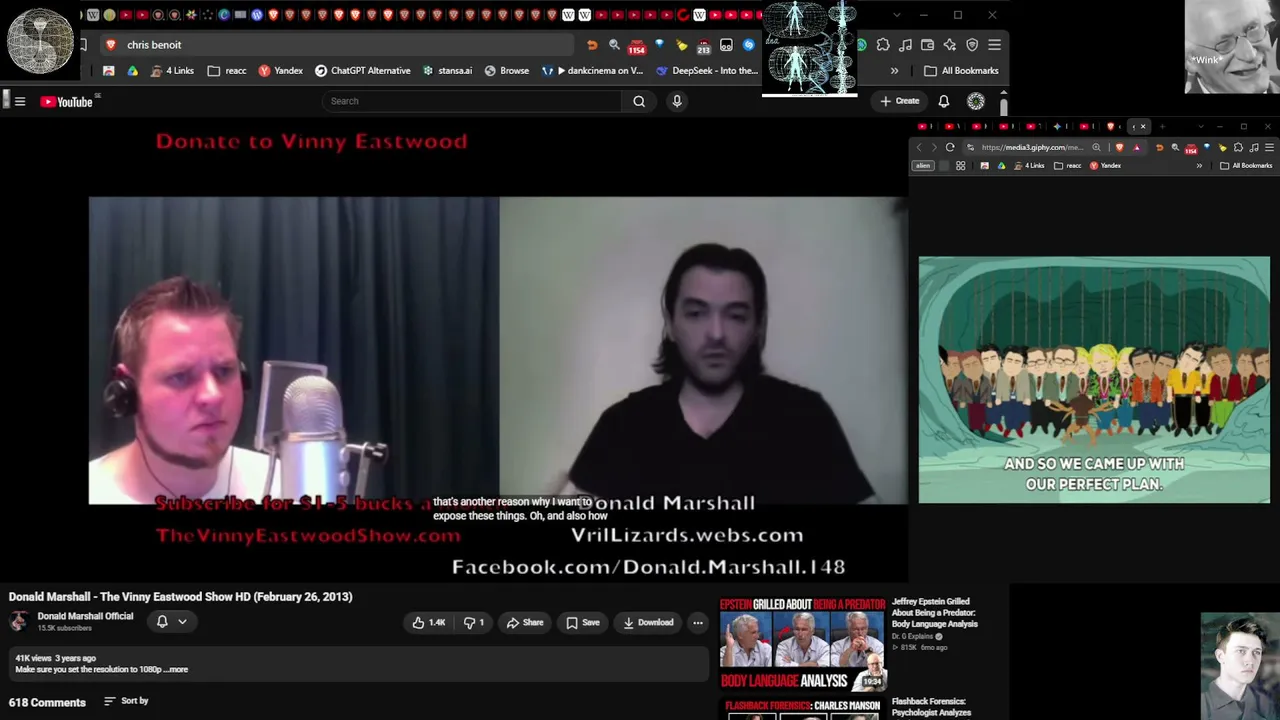The width and height of the screenshot is (1280, 720).
Task: Open the Donald Marshall Official channel avatar
Action: pos(19,621)
